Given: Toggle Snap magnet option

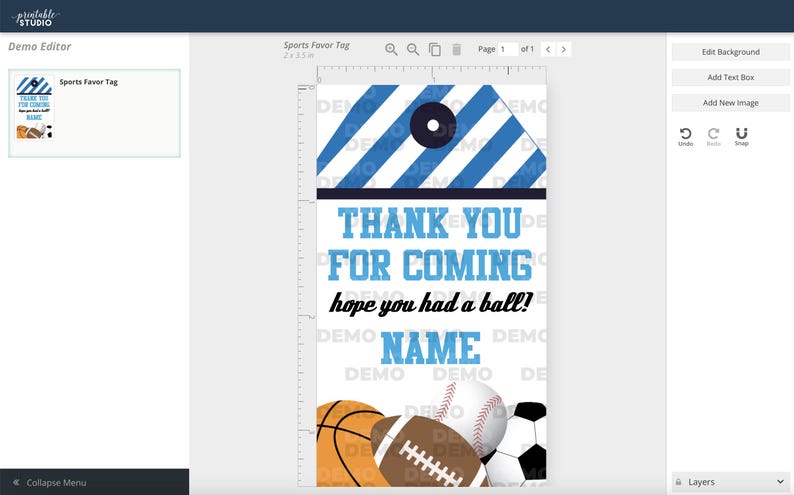Looking at the screenshot, I should pos(741,137).
